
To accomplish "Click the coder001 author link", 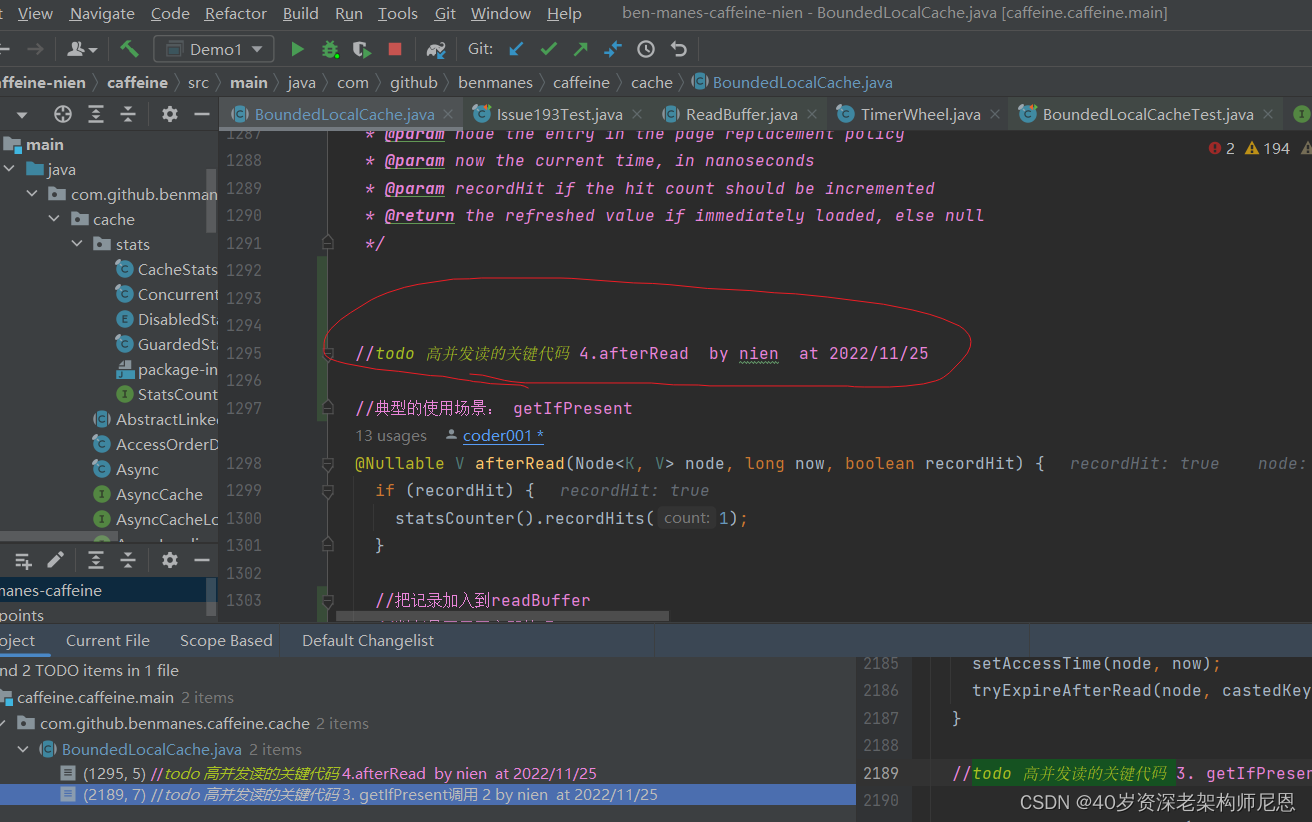I will [x=502, y=436].
